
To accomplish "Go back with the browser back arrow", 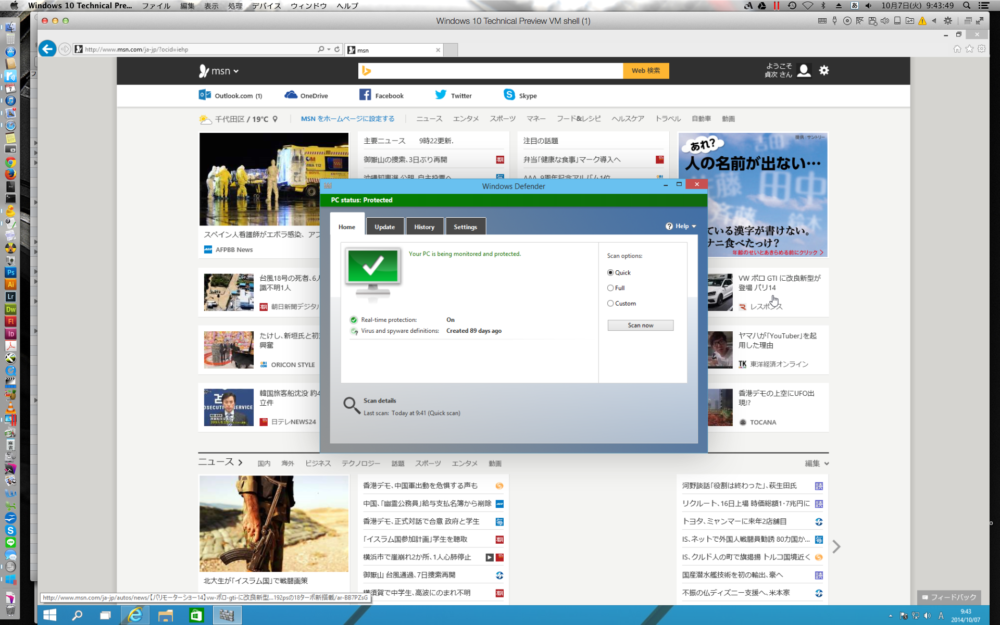I will click(46, 49).
